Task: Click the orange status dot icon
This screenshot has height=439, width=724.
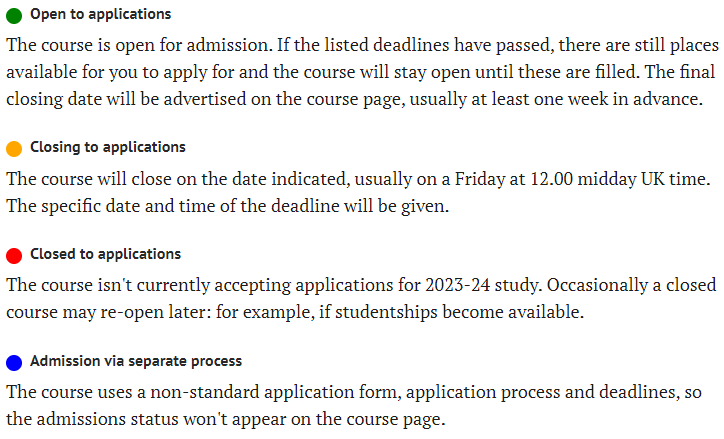Action: (14, 149)
